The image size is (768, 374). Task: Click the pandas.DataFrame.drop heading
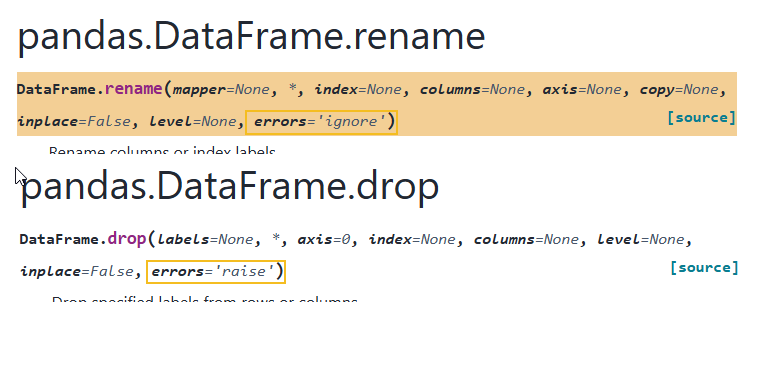229,187
